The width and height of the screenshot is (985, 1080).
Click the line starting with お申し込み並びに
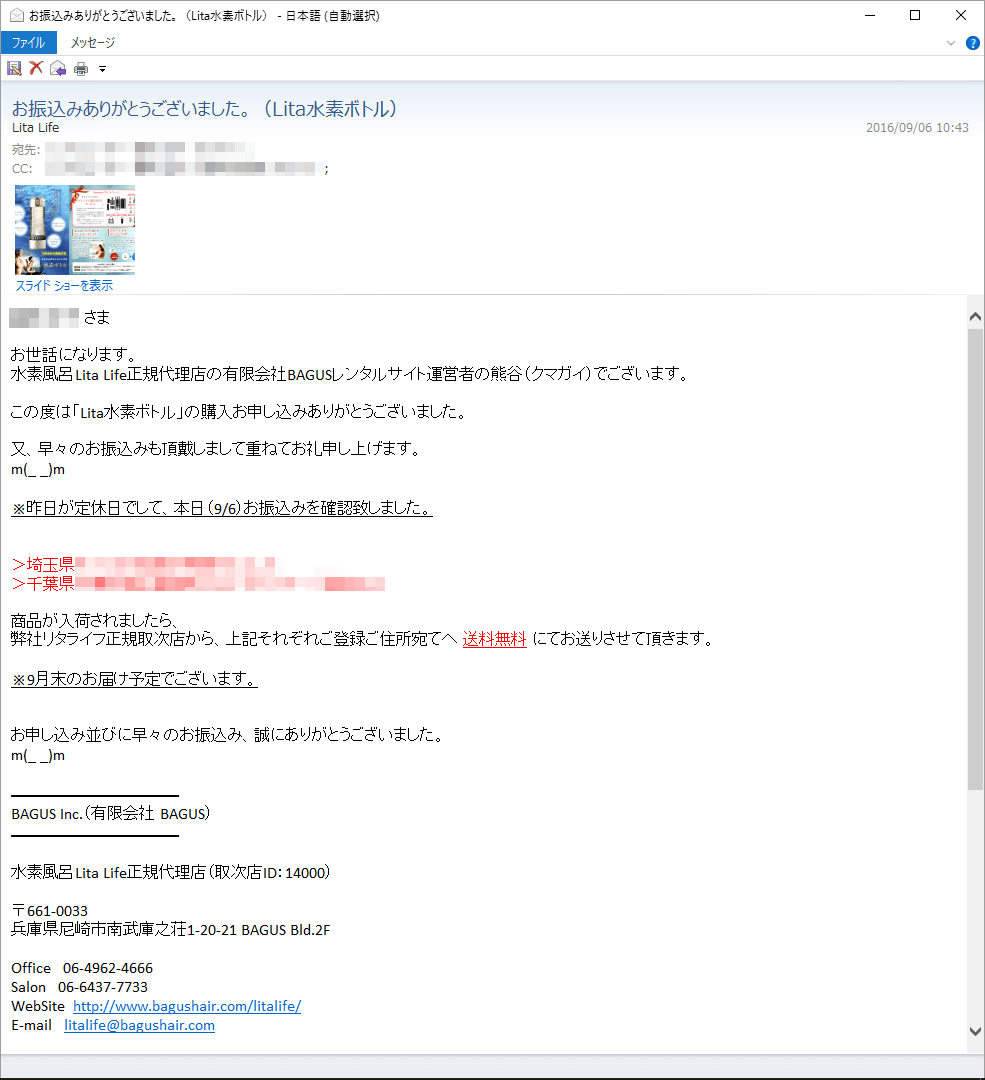coord(227,735)
